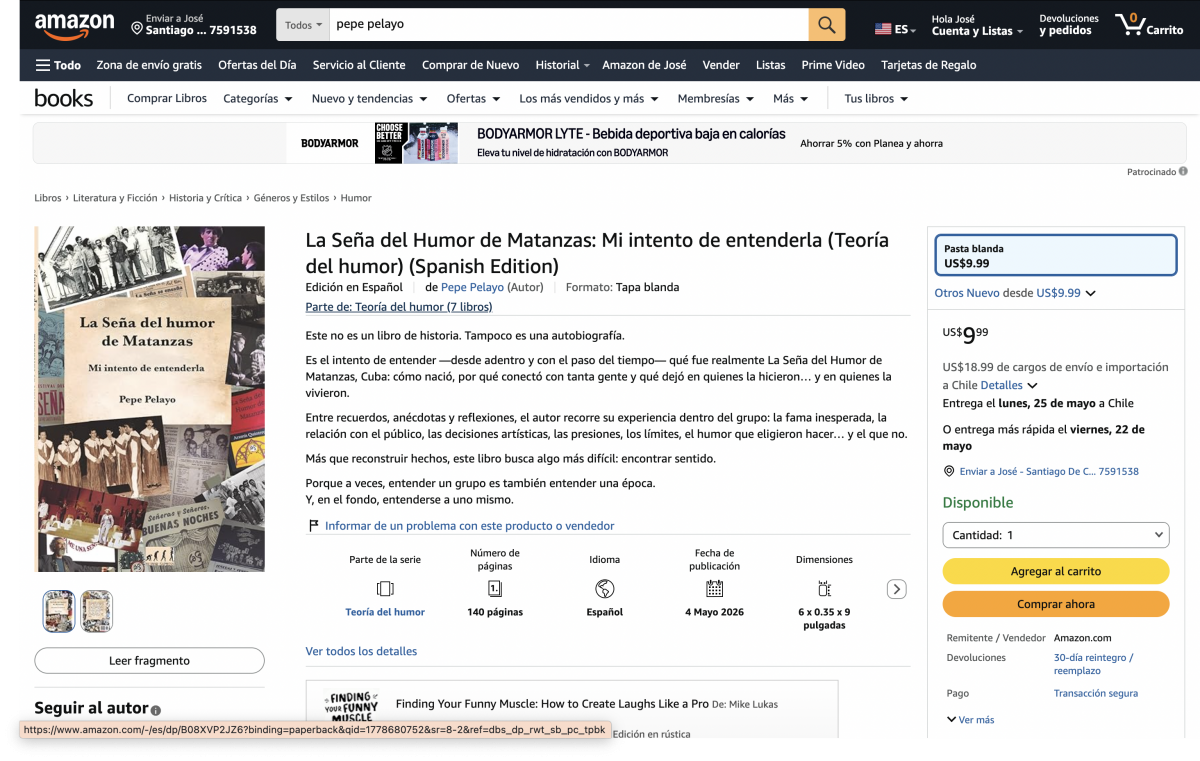Click the hamburger Todo menu icon
Screen dimensions: 1200x761
pos(42,65)
